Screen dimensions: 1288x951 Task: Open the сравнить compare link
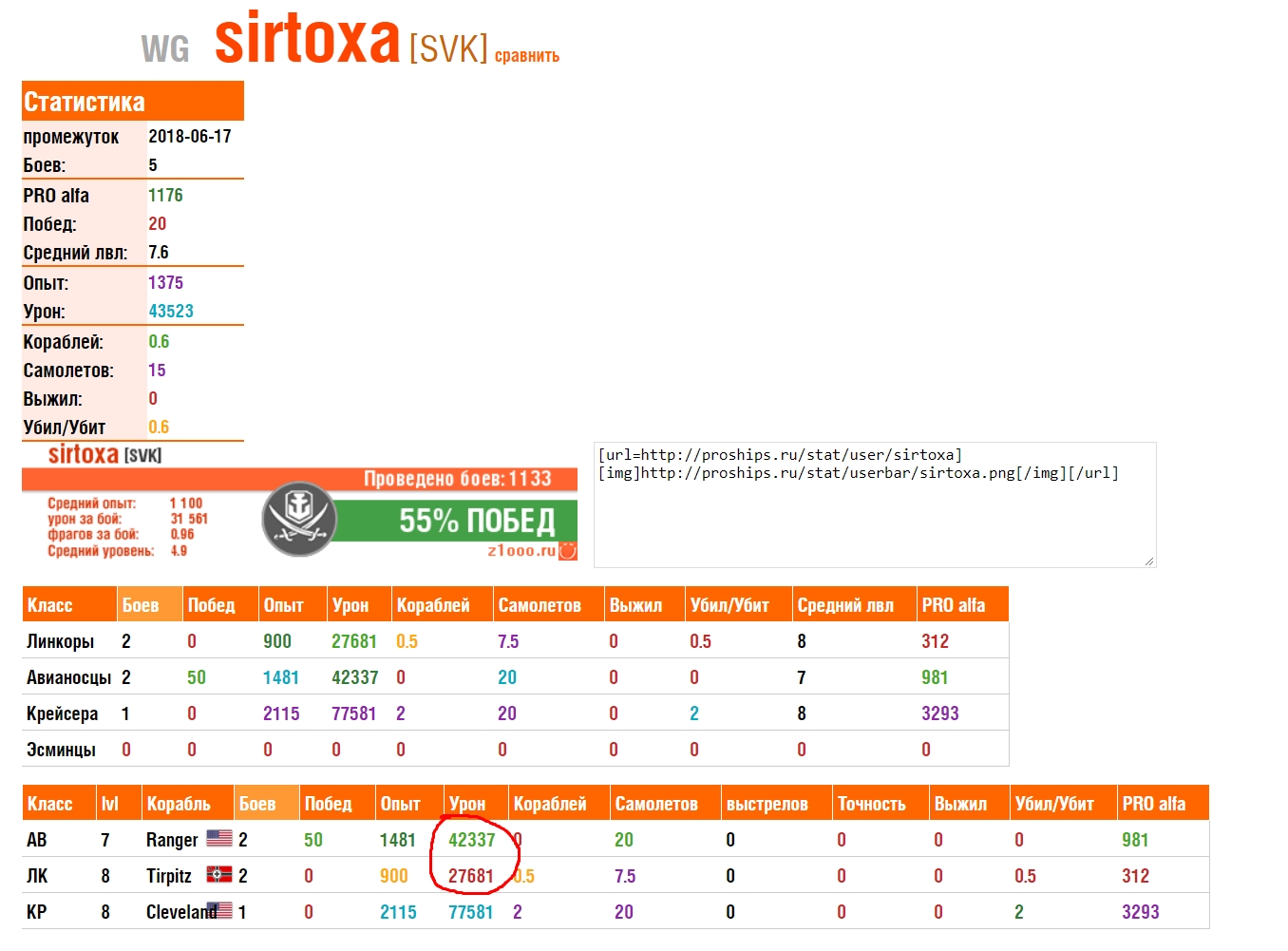coord(527,56)
